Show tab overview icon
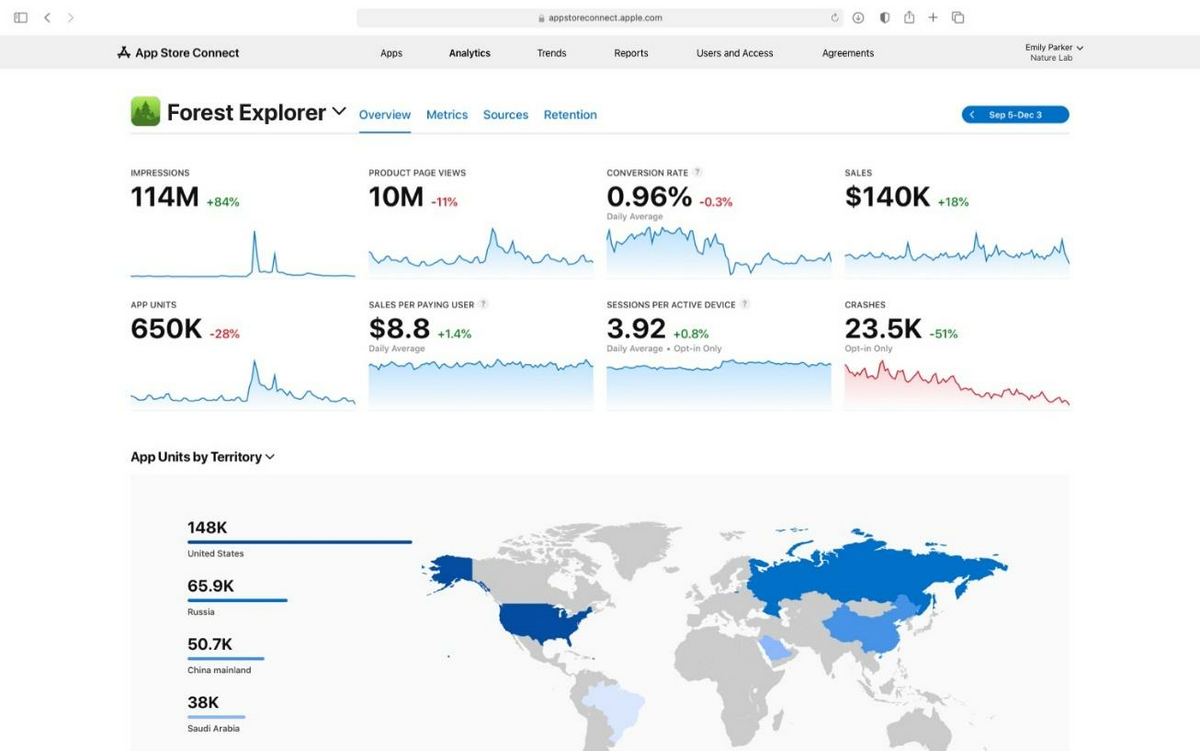Image resolution: width=1200 pixels, height=751 pixels. pos(958,18)
